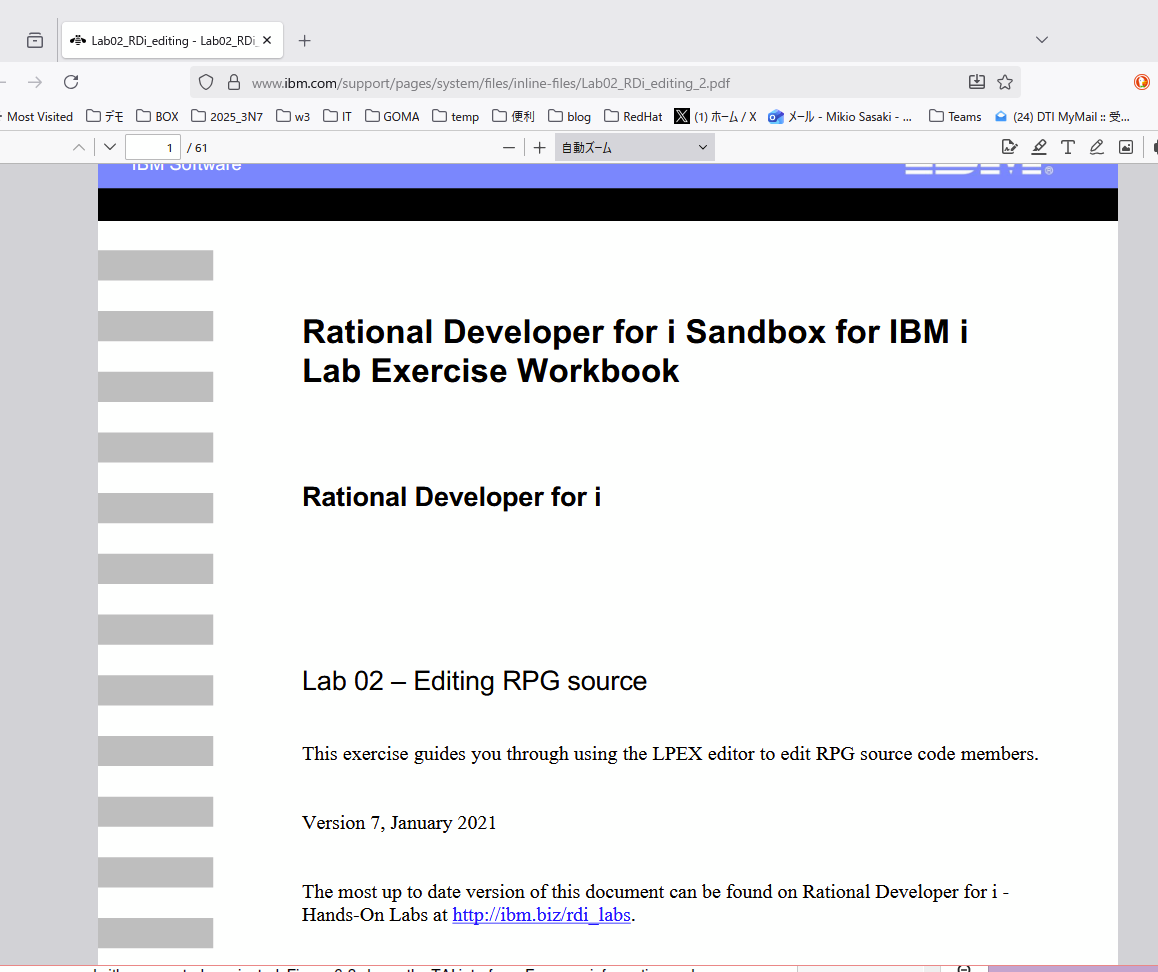Open the 2025_3N7 bookmark folder
The height and width of the screenshot is (972, 1158).
pyautogui.click(x=227, y=117)
